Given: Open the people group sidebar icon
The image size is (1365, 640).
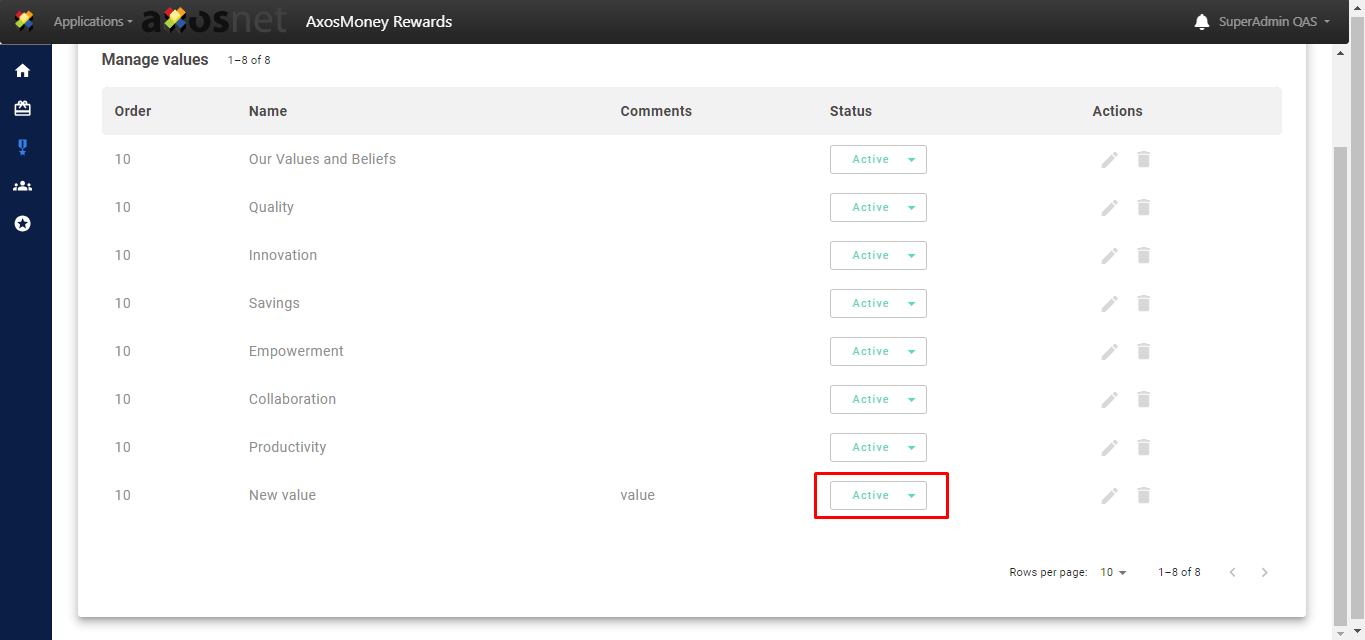Looking at the screenshot, I should point(22,186).
